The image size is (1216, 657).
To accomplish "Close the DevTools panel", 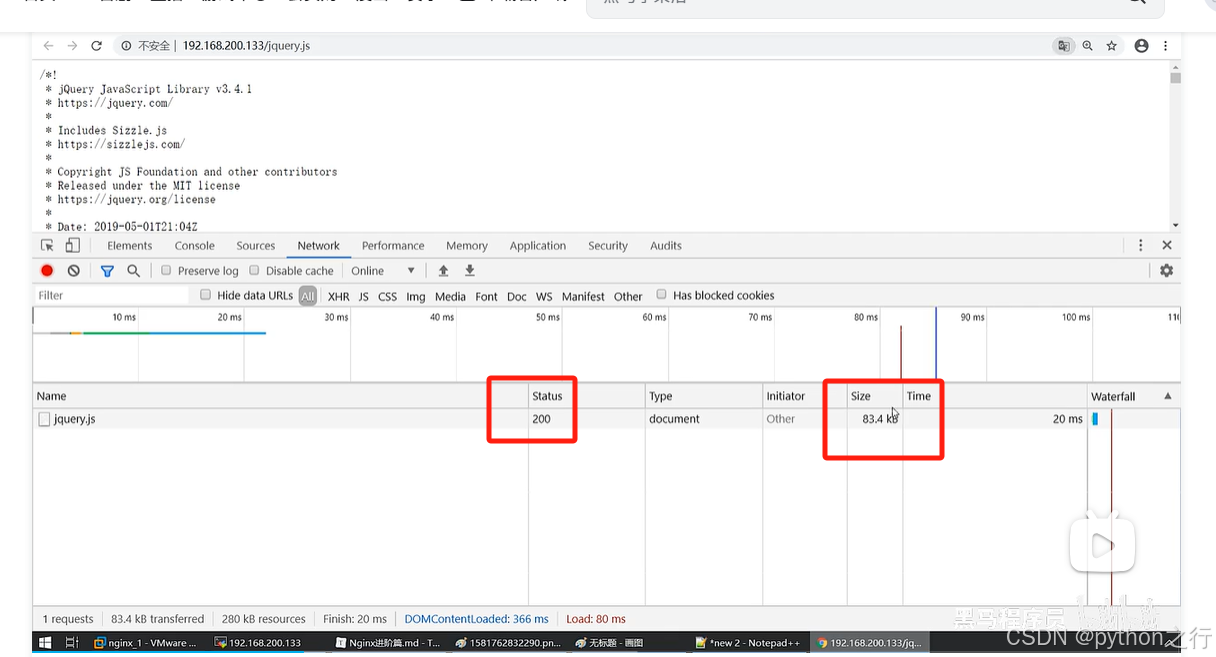I will click(x=1166, y=245).
